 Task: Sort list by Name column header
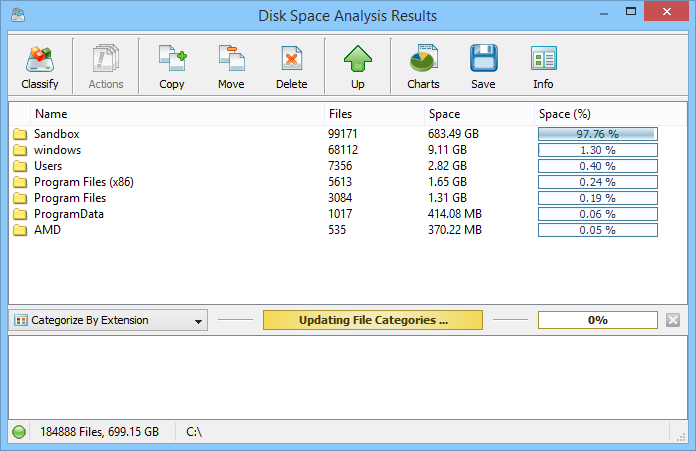point(177,114)
